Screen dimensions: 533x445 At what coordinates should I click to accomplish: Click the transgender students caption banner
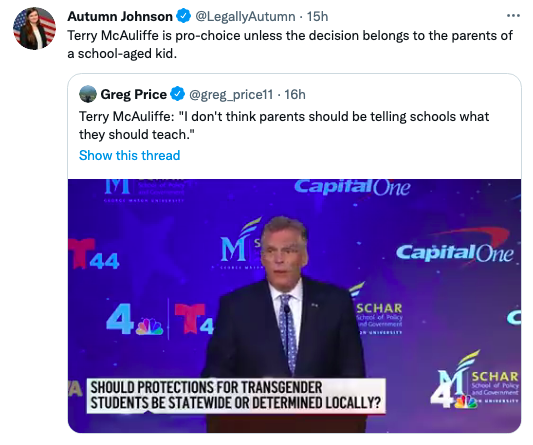pyautogui.click(x=236, y=396)
